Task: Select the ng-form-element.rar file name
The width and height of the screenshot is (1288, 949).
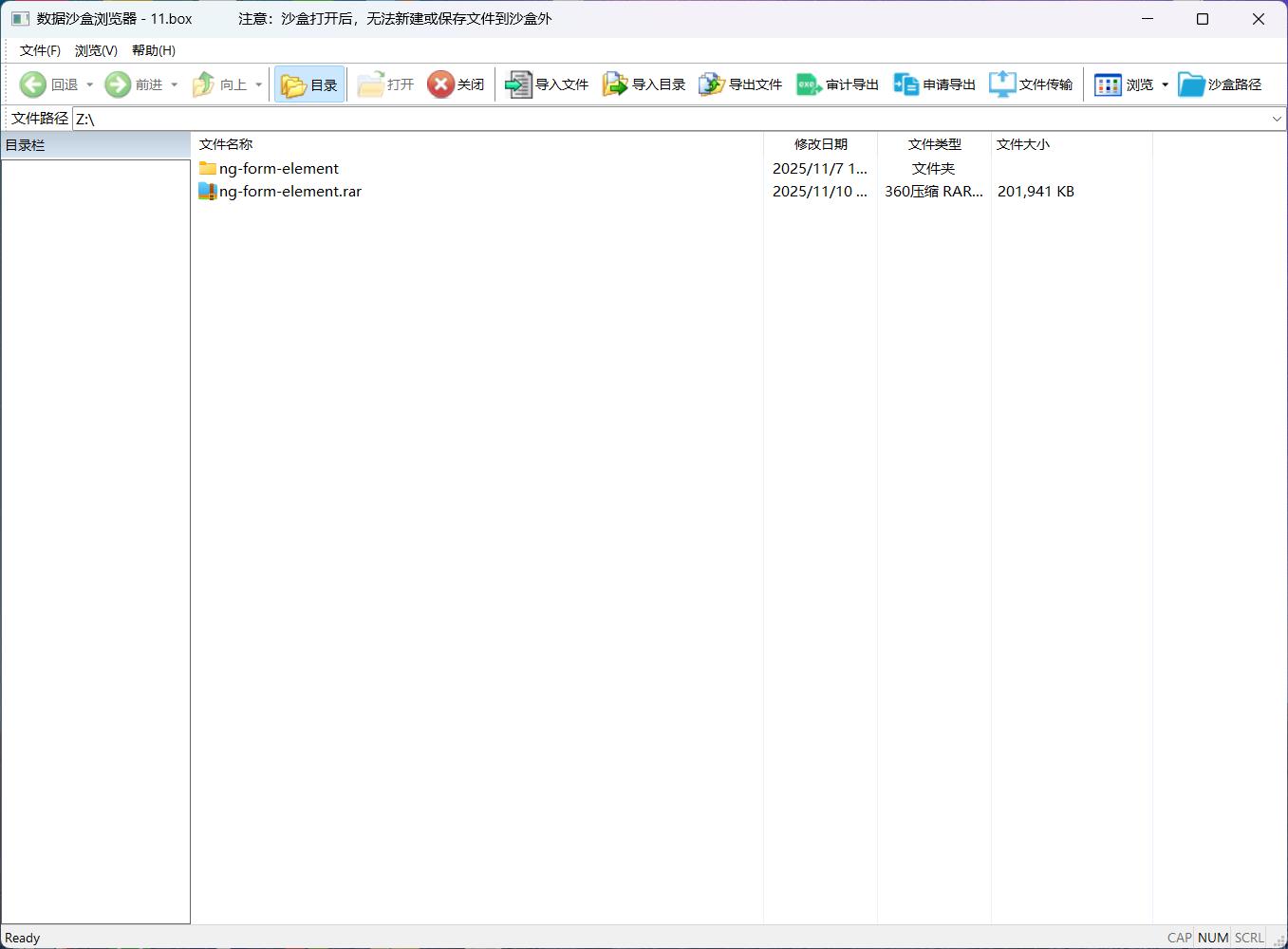Action: (x=290, y=191)
